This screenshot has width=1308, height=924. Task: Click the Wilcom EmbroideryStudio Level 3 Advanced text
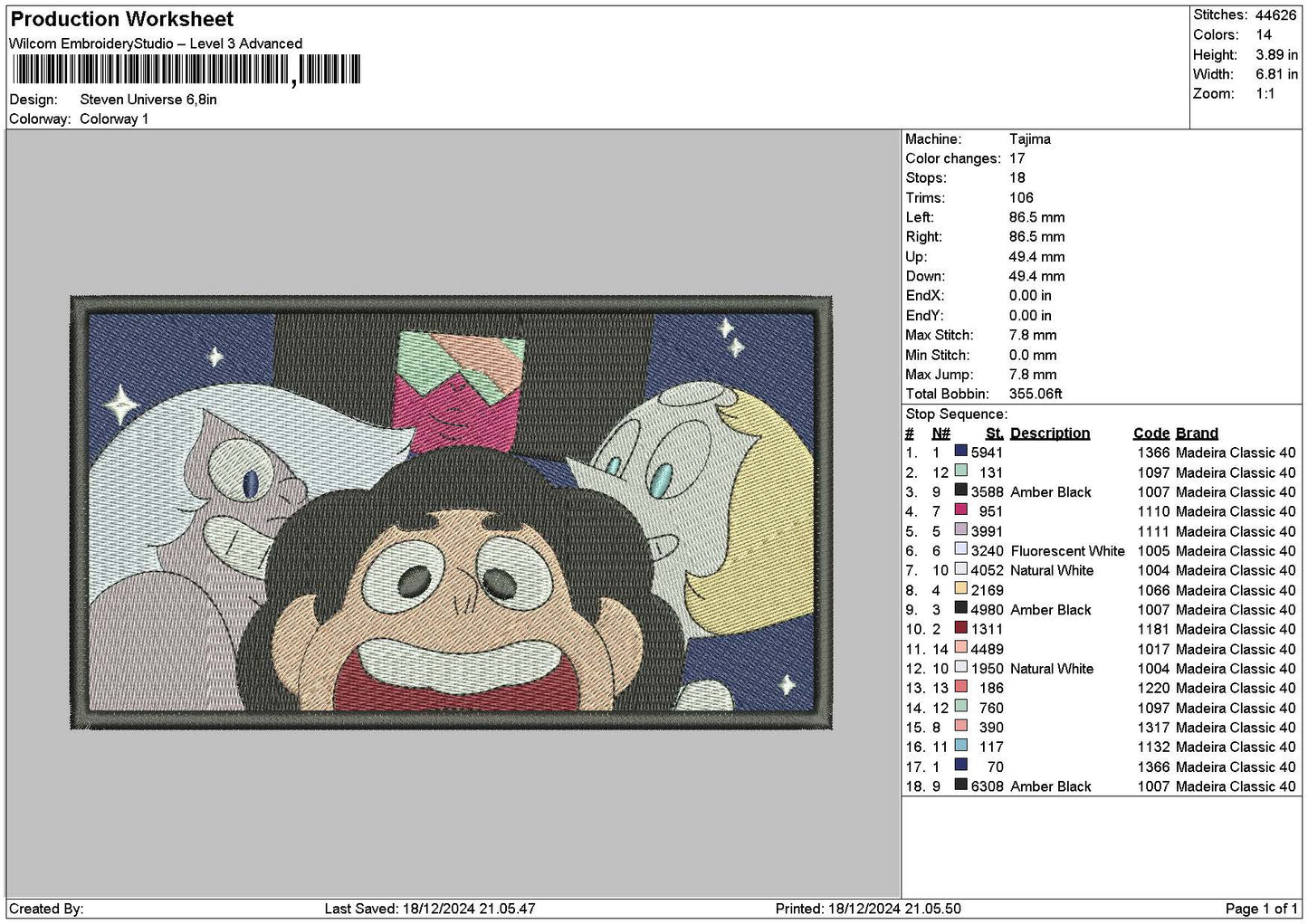click(156, 43)
